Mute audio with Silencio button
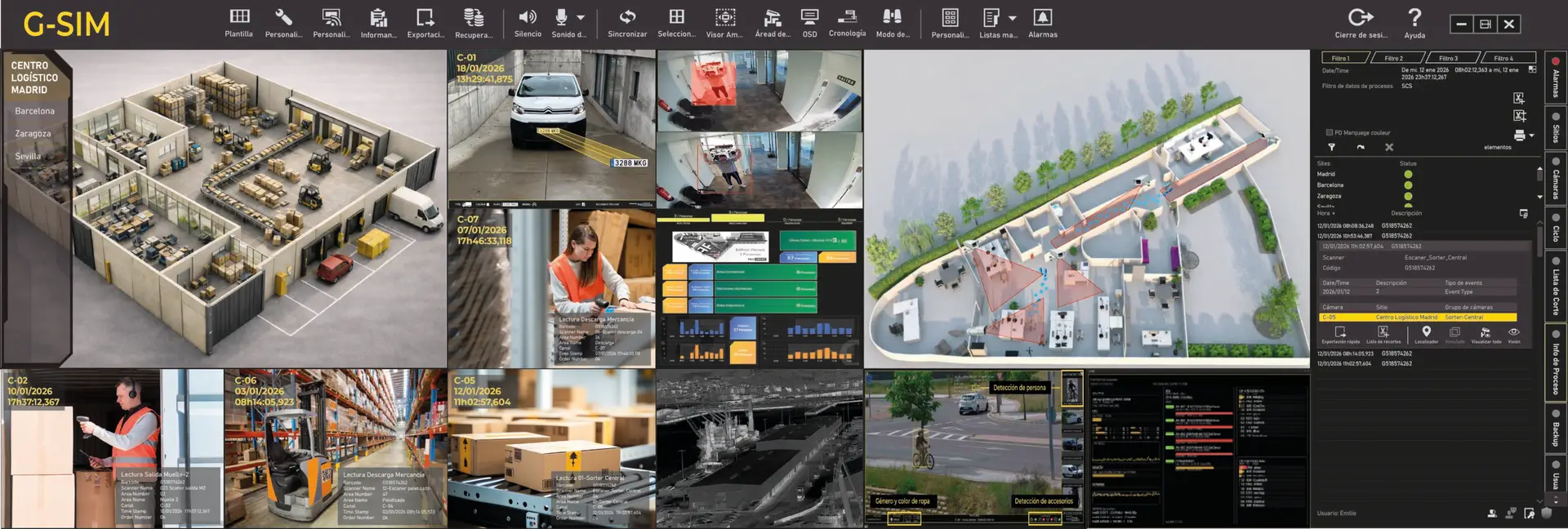 528,23
